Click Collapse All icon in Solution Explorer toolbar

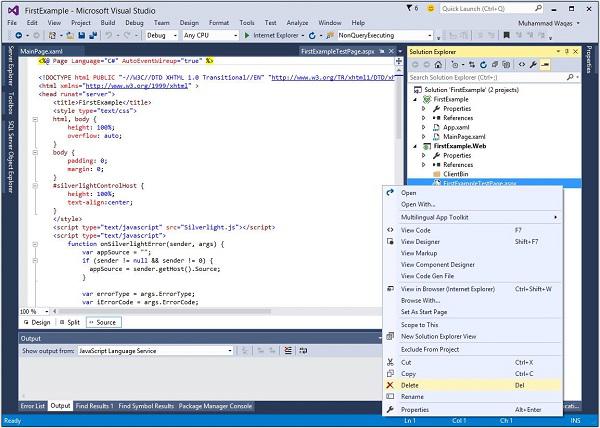pos(493,62)
